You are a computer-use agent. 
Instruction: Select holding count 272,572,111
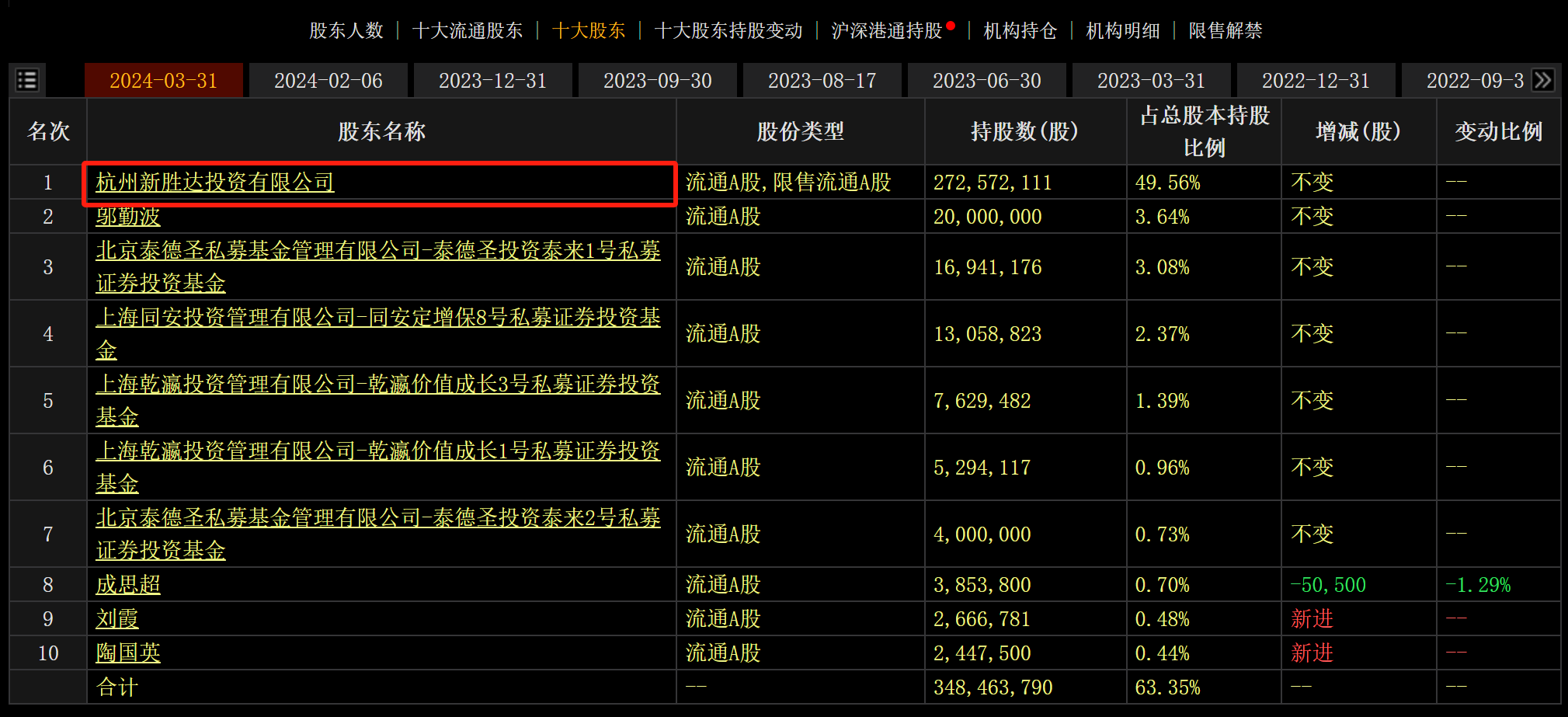(993, 183)
